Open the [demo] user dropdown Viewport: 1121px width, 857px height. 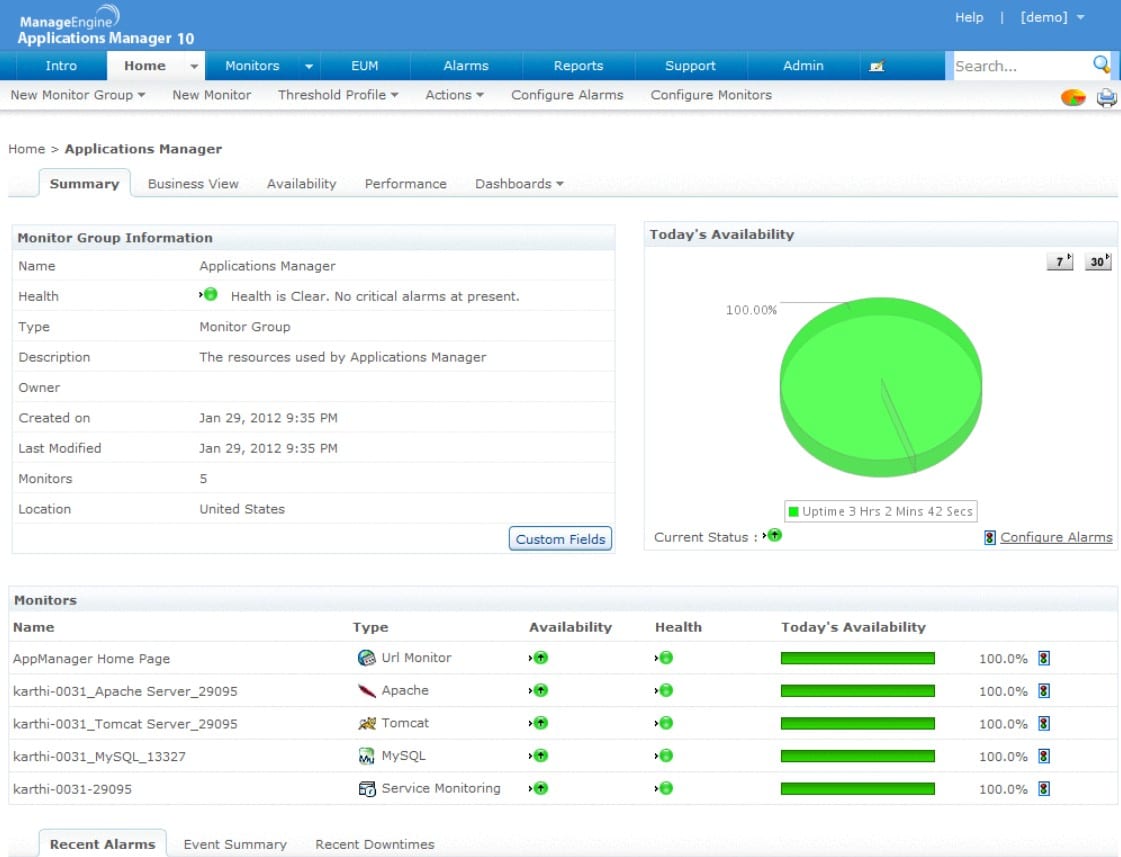coord(1052,17)
